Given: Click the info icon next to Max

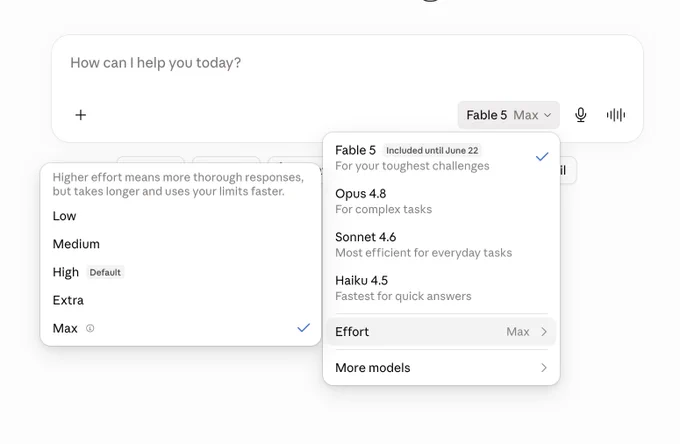Looking at the screenshot, I should [x=90, y=328].
